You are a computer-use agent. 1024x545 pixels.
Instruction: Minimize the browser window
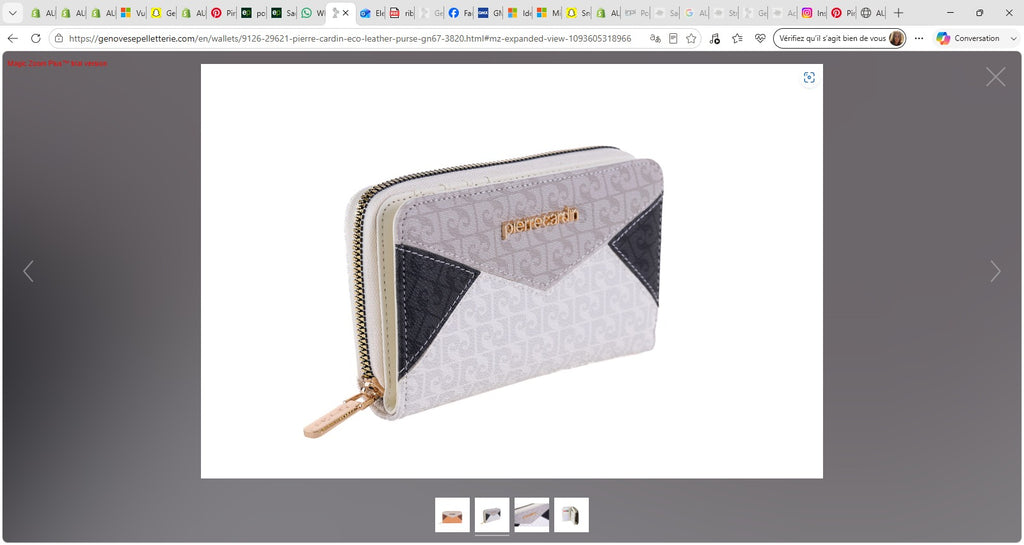click(x=950, y=12)
